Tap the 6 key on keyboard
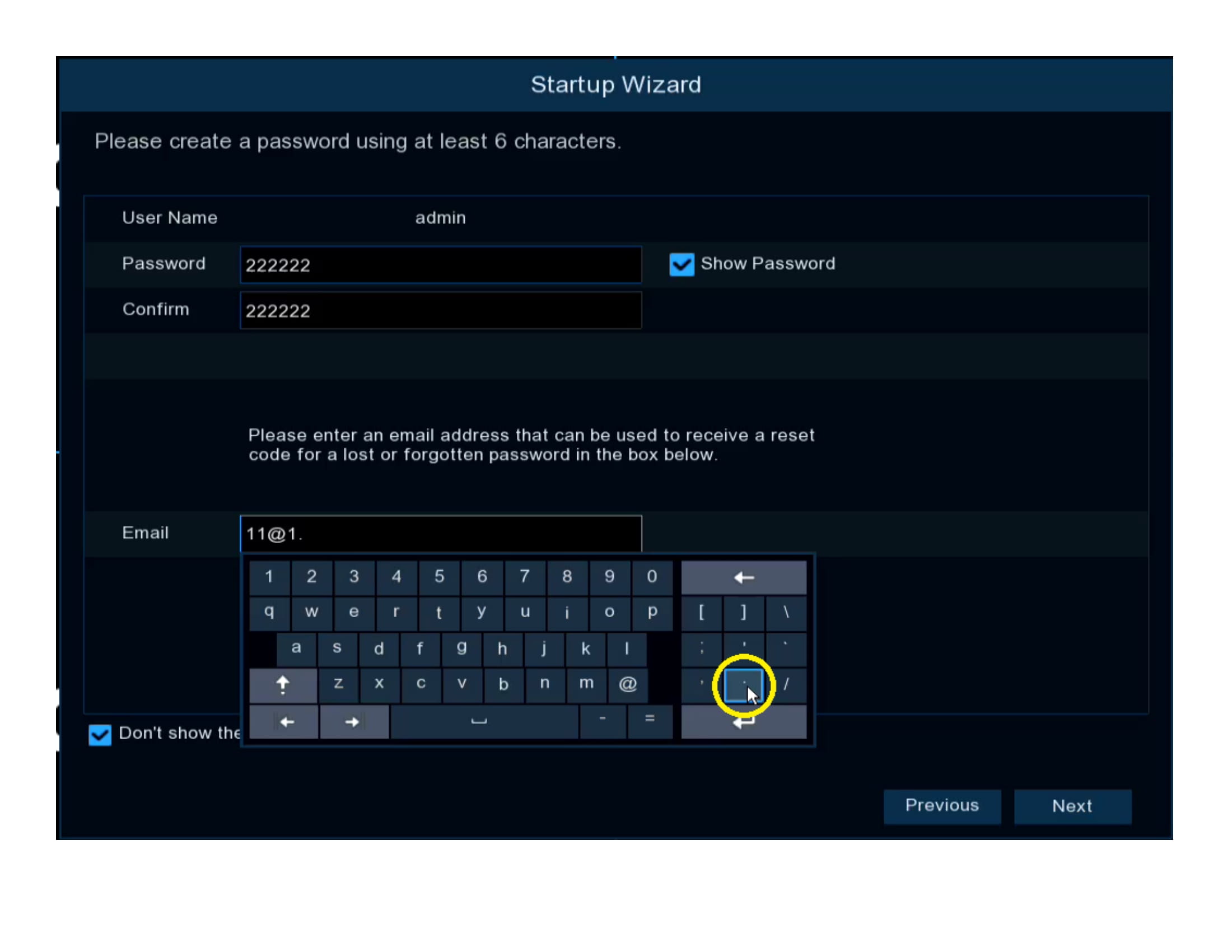The height and width of the screenshot is (952, 1232). tap(482, 577)
